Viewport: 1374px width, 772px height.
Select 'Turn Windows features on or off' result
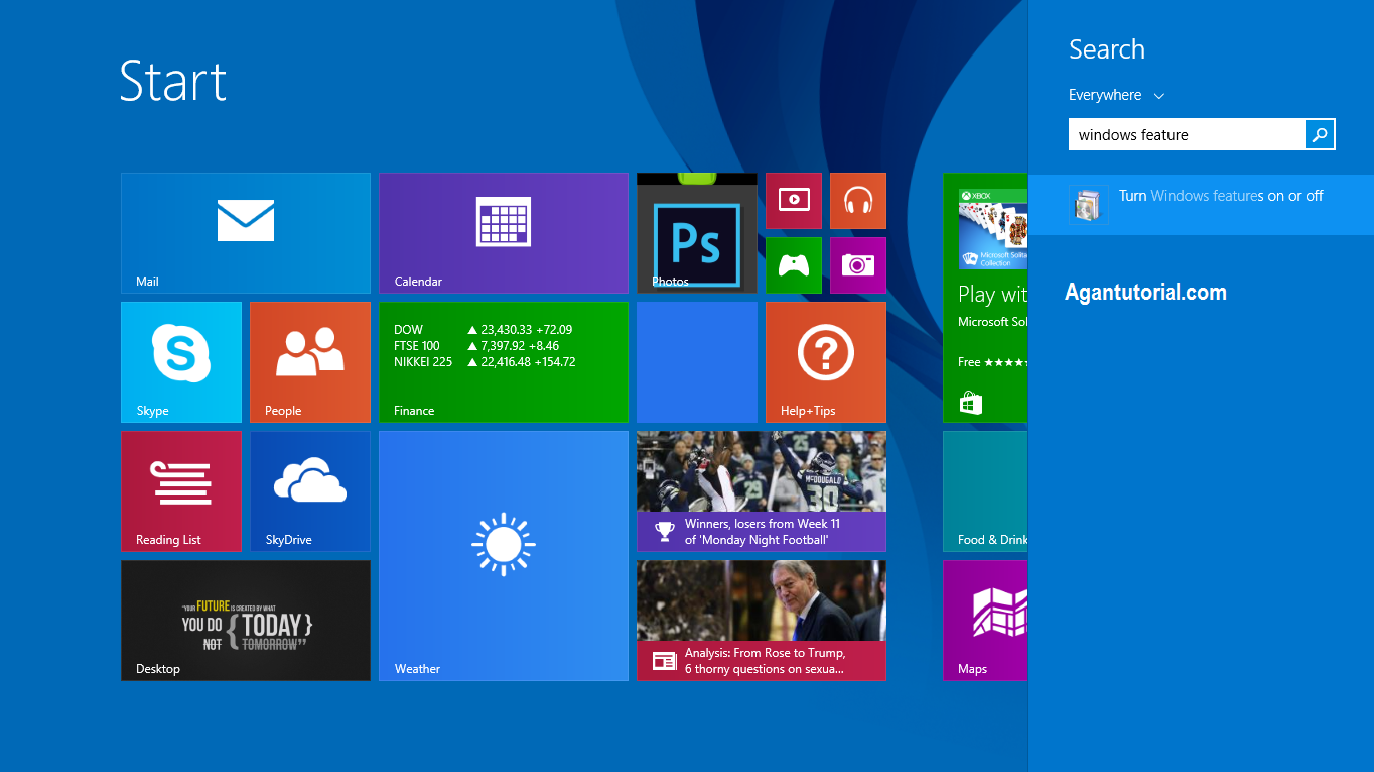coord(1201,205)
